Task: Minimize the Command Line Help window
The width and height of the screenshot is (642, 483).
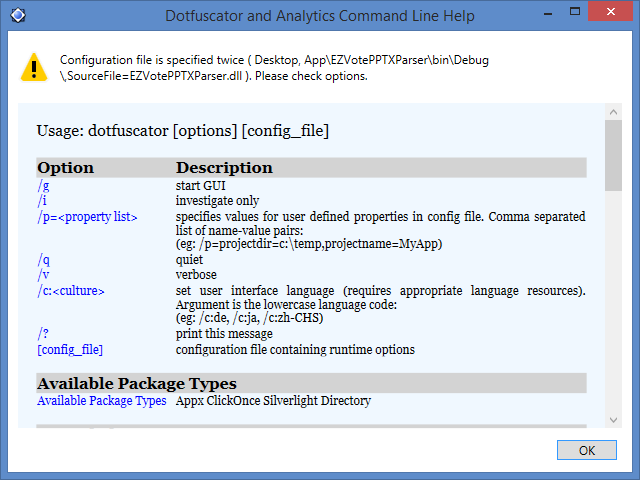Action: pos(548,14)
